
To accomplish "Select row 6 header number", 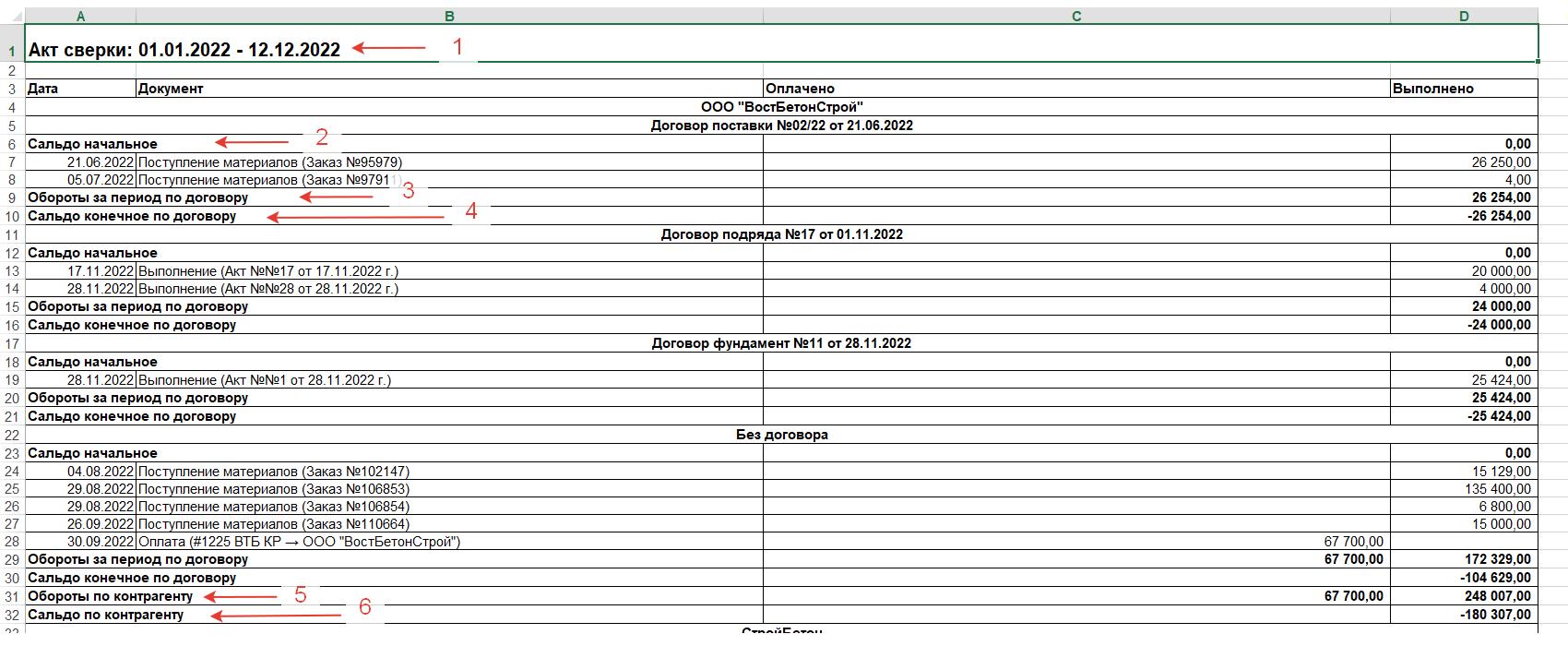I will (12, 144).
